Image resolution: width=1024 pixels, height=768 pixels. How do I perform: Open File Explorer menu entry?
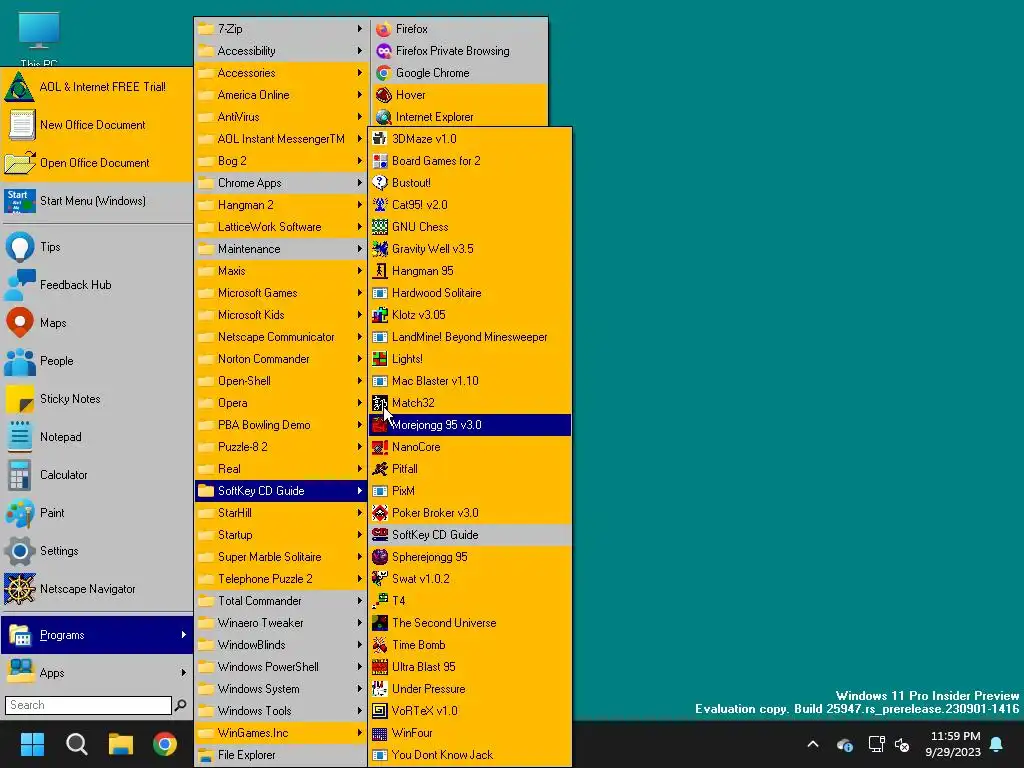tap(281, 755)
